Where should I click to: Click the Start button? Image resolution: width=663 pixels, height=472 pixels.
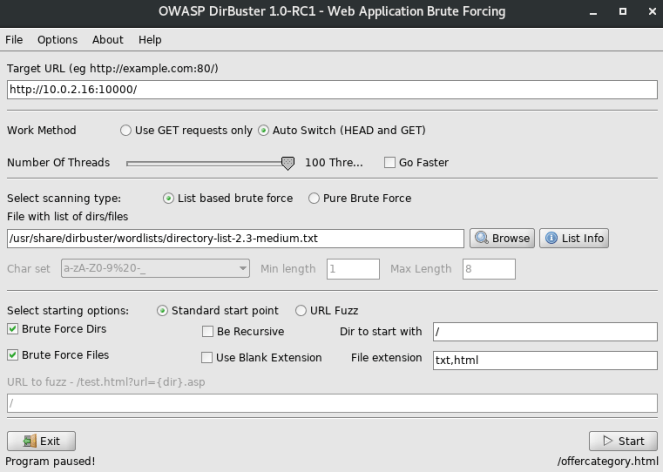[x=623, y=441]
